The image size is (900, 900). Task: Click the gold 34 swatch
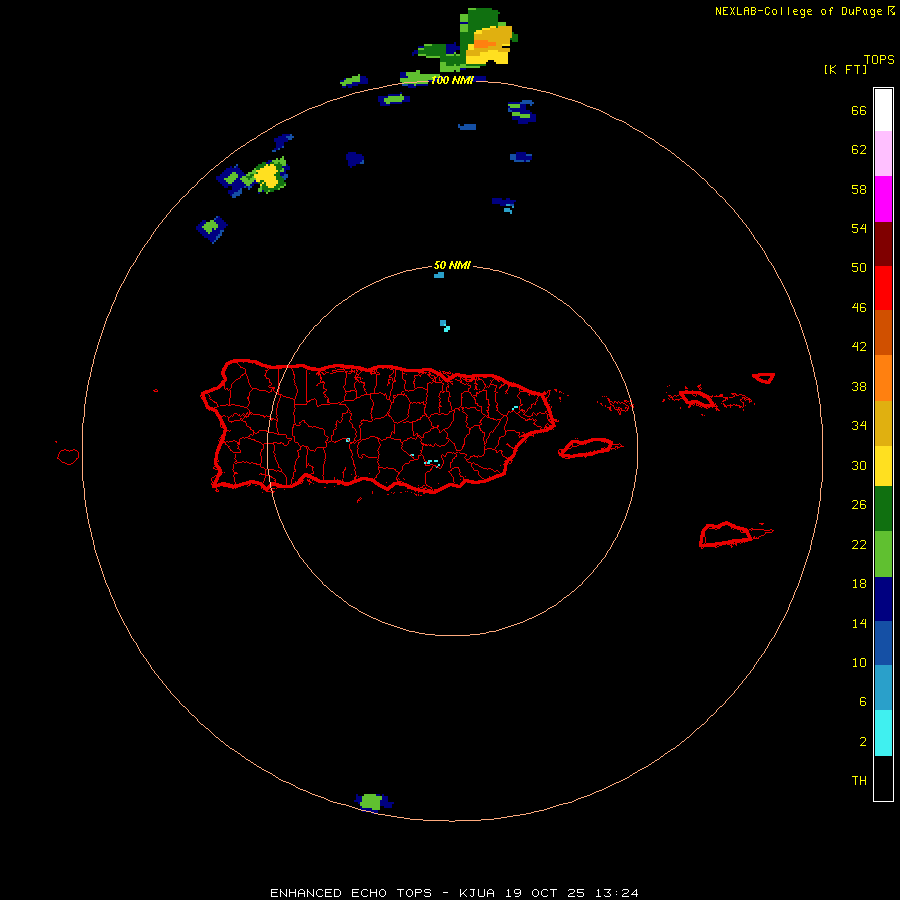coord(883,423)
